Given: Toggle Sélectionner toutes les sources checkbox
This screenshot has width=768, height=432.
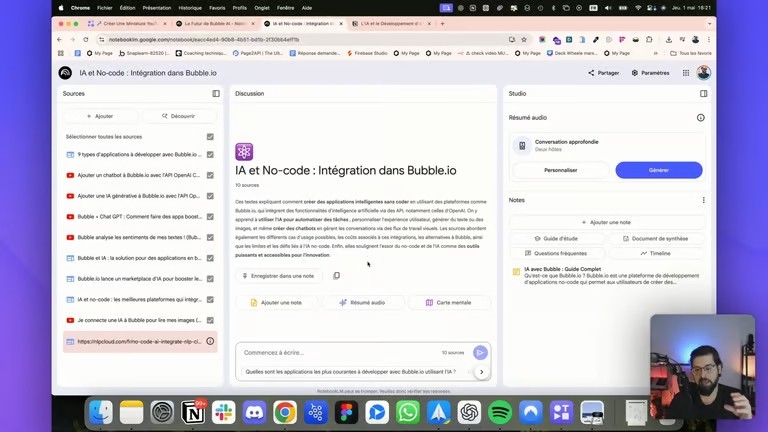Looking at the screenshot, I should tap(210, 137).
